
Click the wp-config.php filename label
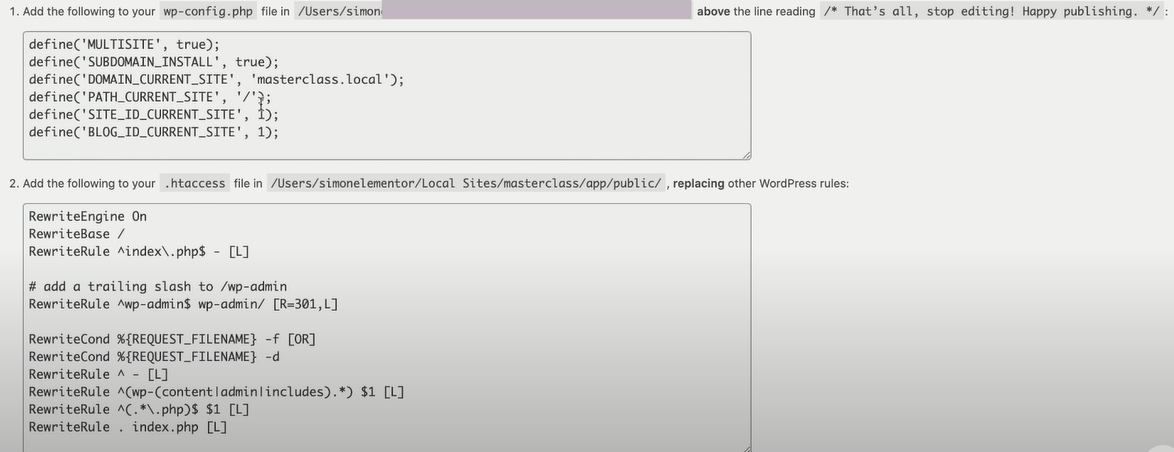pyautogui.click(x=209, y=11)
